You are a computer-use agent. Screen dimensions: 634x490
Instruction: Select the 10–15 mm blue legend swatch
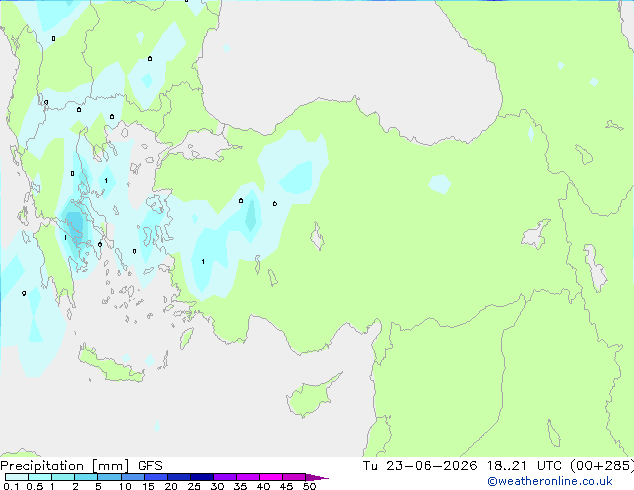point(132,477)
